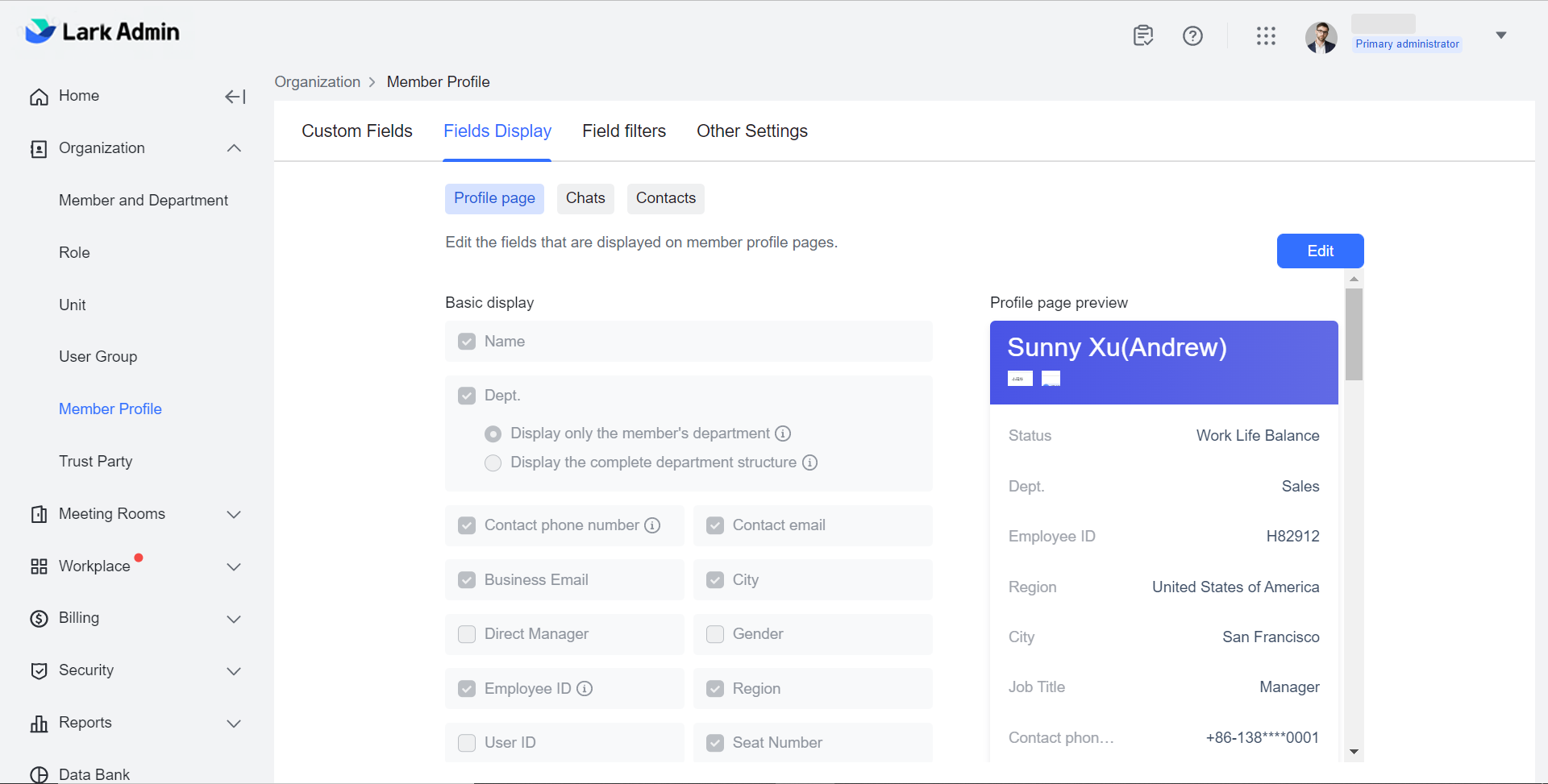The image size is (1548, 784).
Task: Open the help question mark icon
Action: (1192, 35)
